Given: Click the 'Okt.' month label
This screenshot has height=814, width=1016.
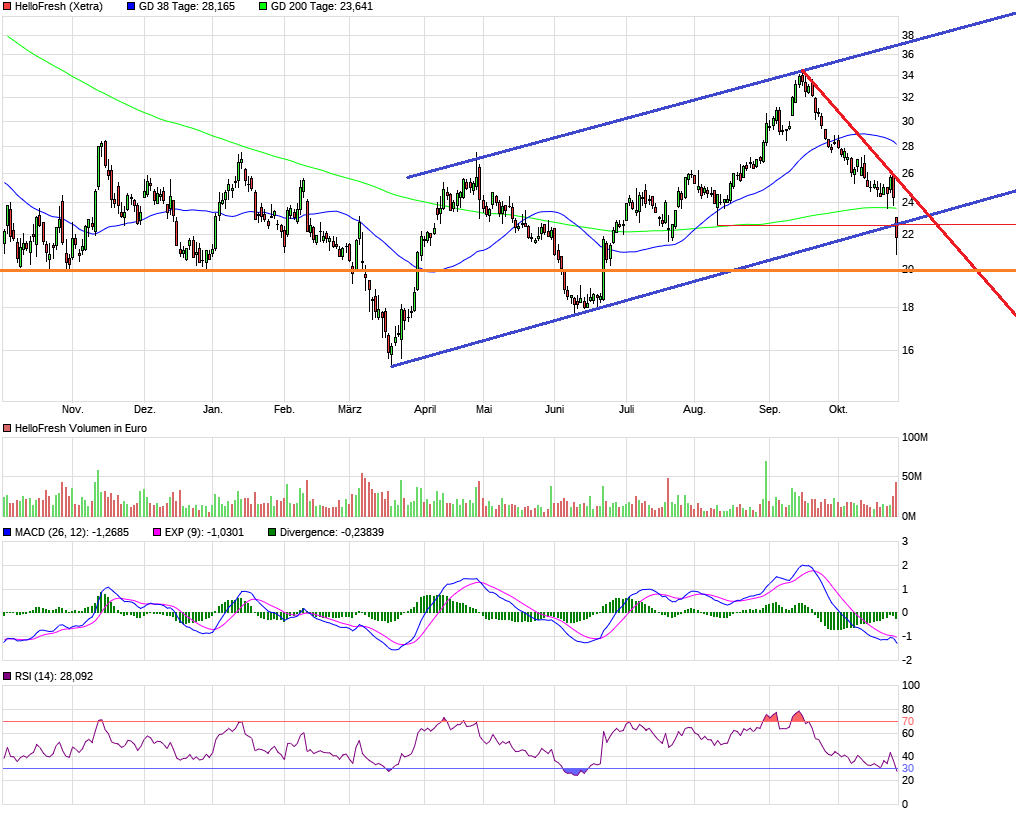Looking at the screenshot, I should [838, 410].
